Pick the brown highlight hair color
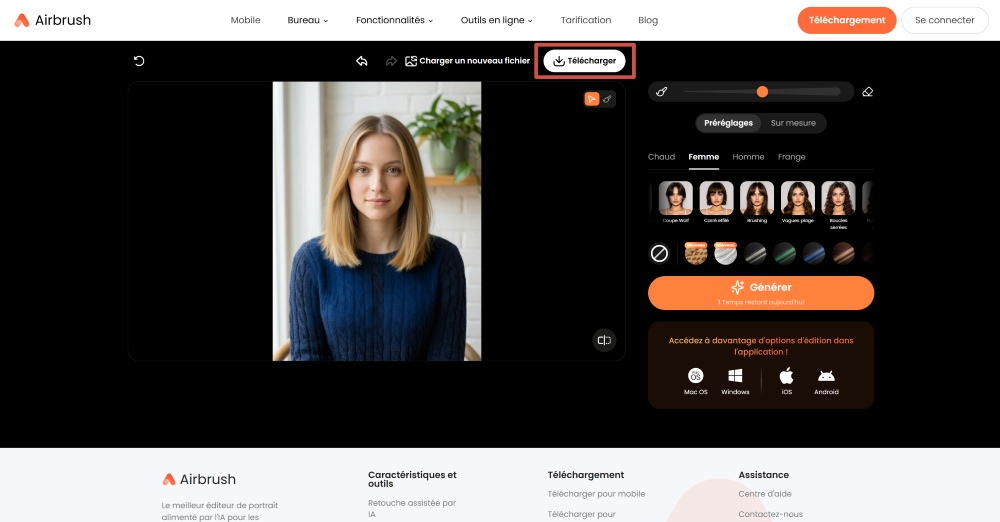Screen dimensions: 1000x522 click(x=843, y=253)
